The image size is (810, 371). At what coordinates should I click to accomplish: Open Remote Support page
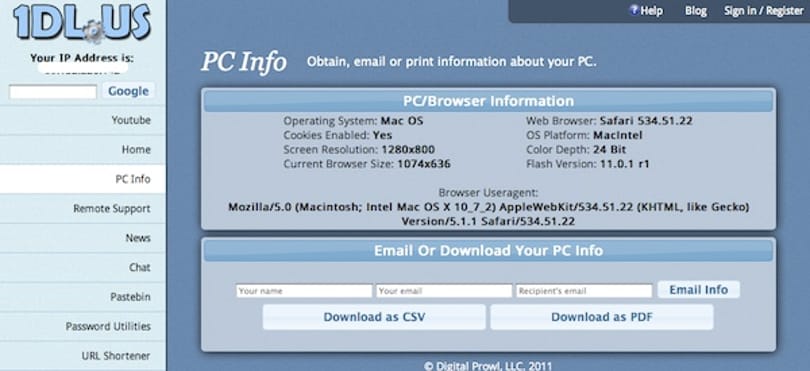83,209
